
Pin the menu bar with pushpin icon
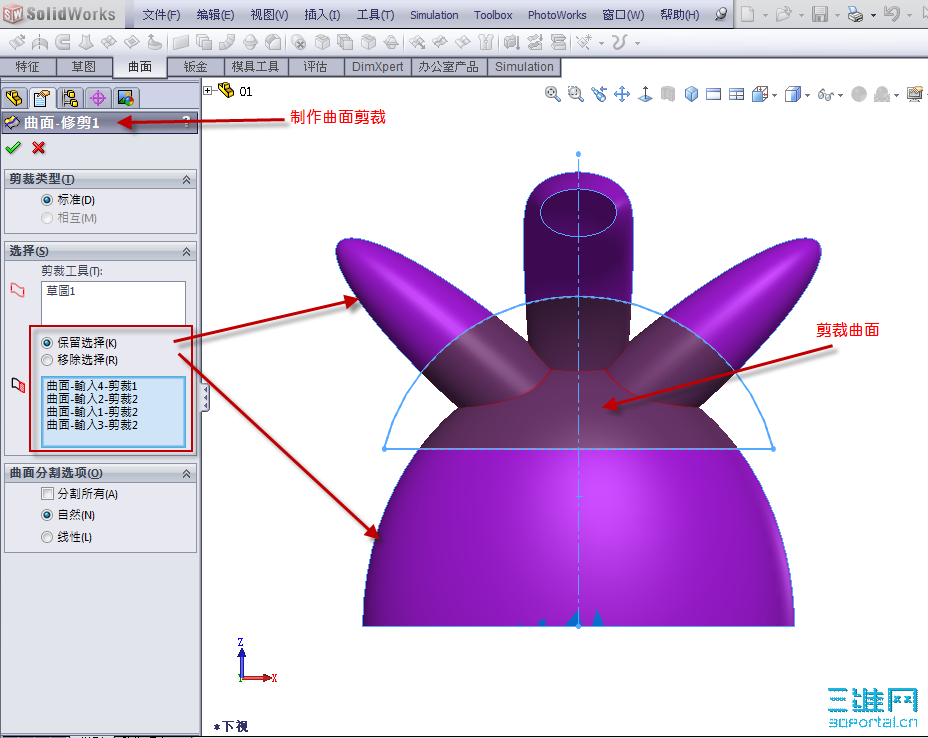coord(721,14)
